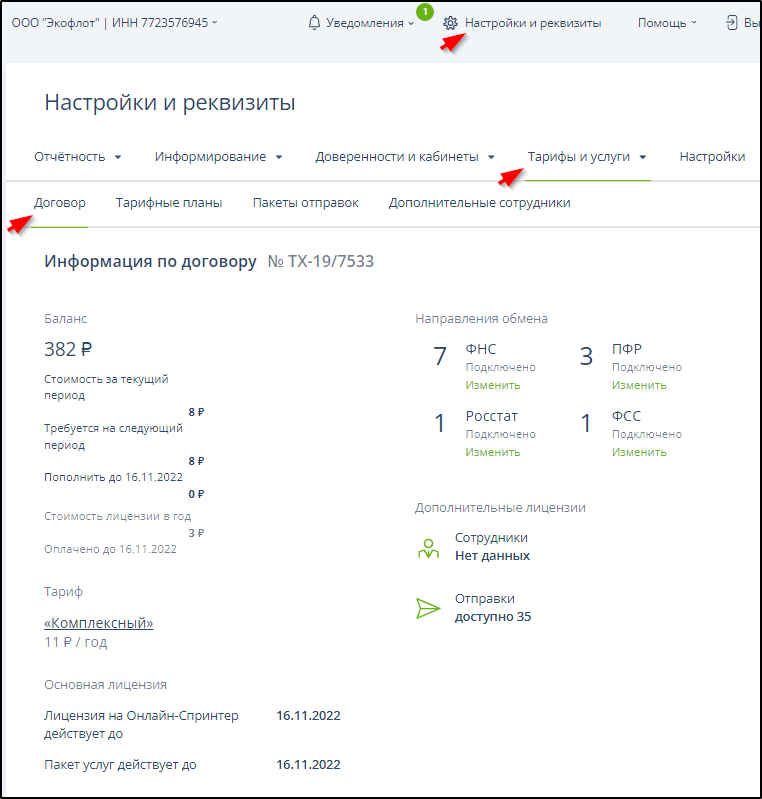Click the employees person icon
Screen dimensions: 762x799
click(428, 547)
